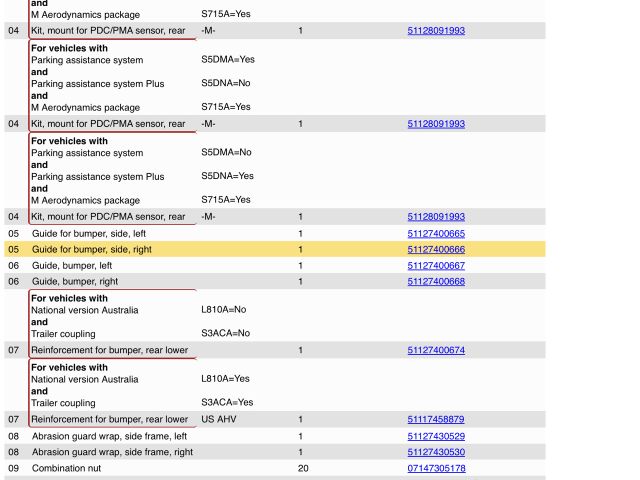
Task: Click the Guide, bumper, right description
Action: tap(75, 282)
